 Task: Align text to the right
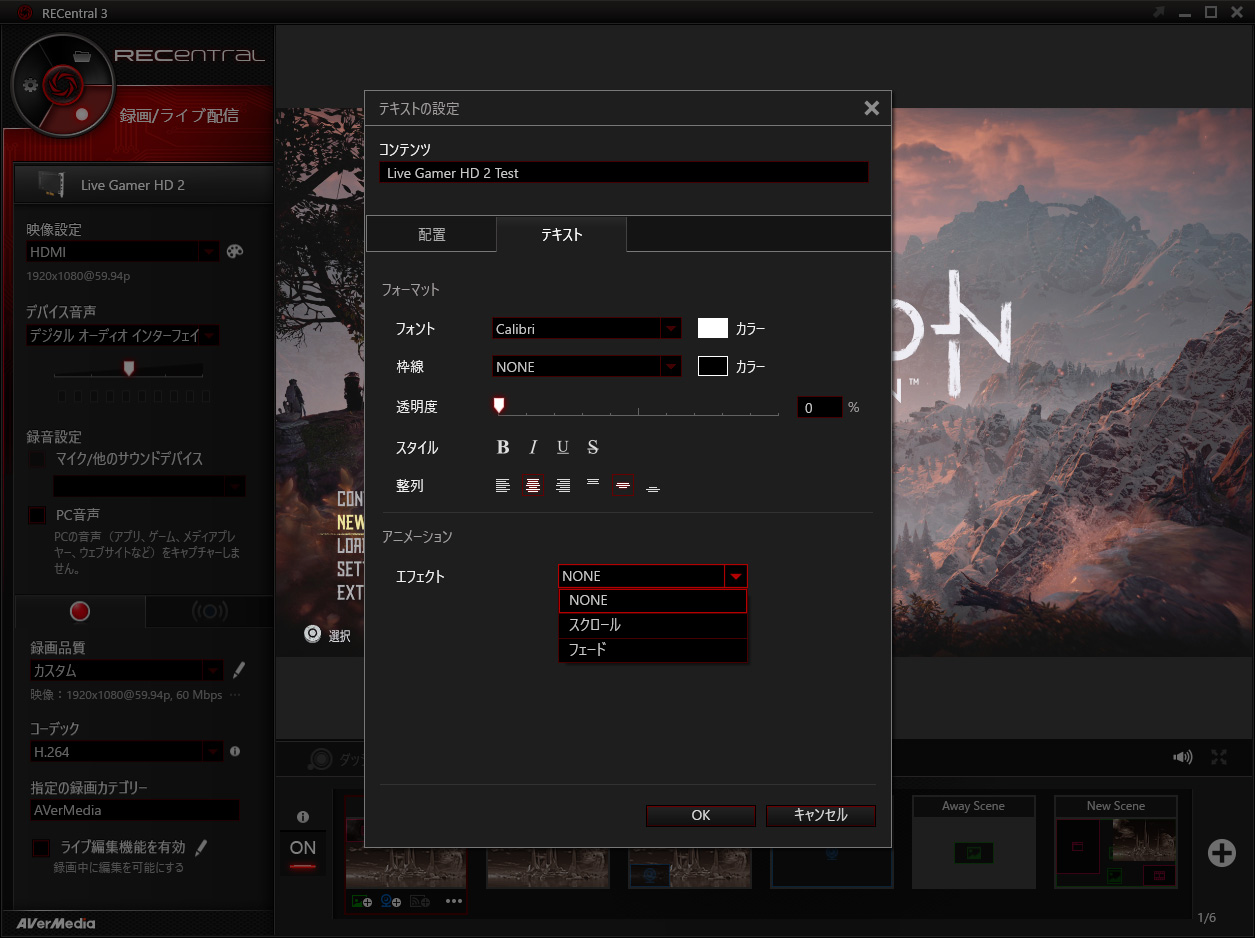[563, 486]
